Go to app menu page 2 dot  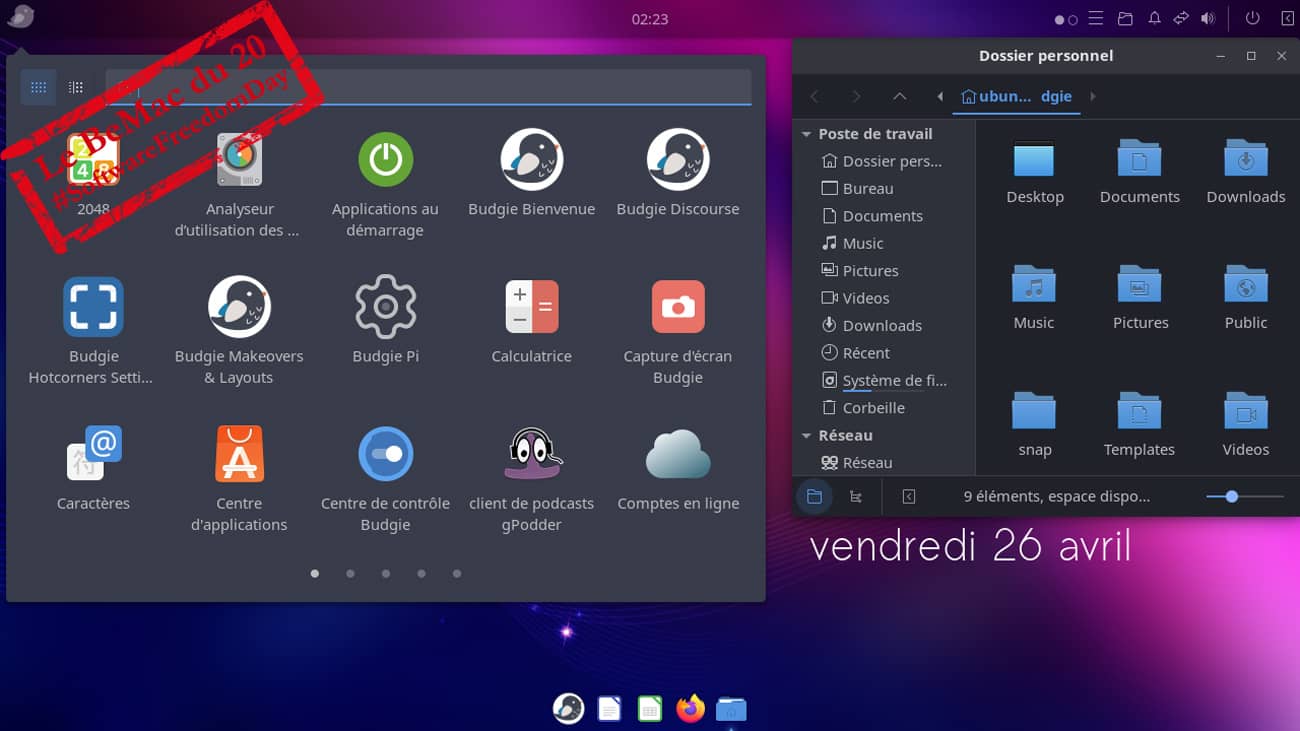(x=350, y=574)
